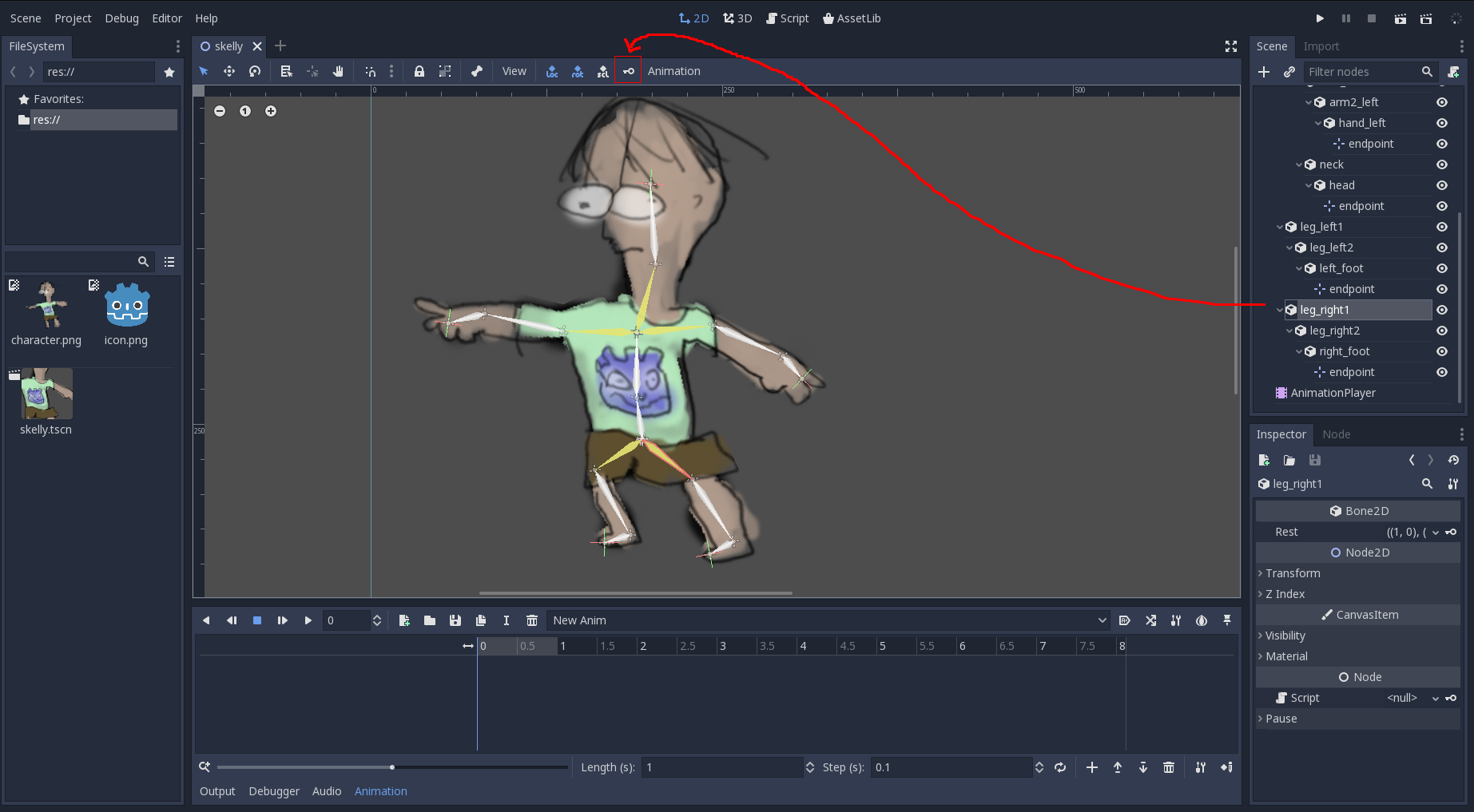
Task: Zoom out the canvas with minus icon
Action: (x=220, y=111)
